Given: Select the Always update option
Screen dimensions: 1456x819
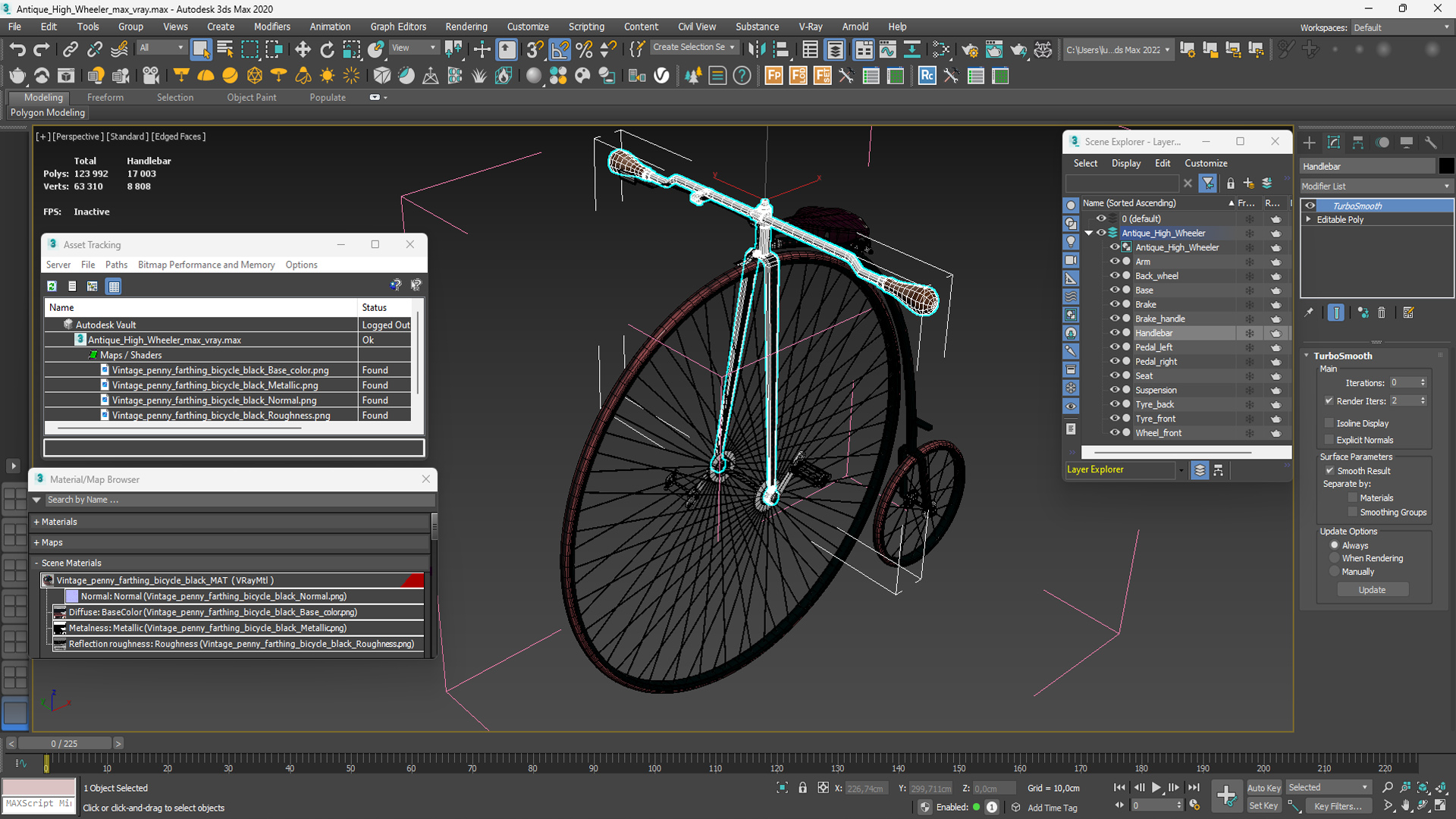Looking at the screenshot, I should (1335, 545).
